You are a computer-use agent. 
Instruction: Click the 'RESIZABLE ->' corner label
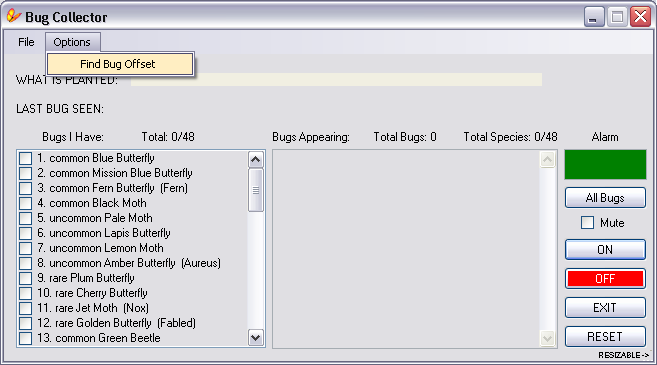623,355
